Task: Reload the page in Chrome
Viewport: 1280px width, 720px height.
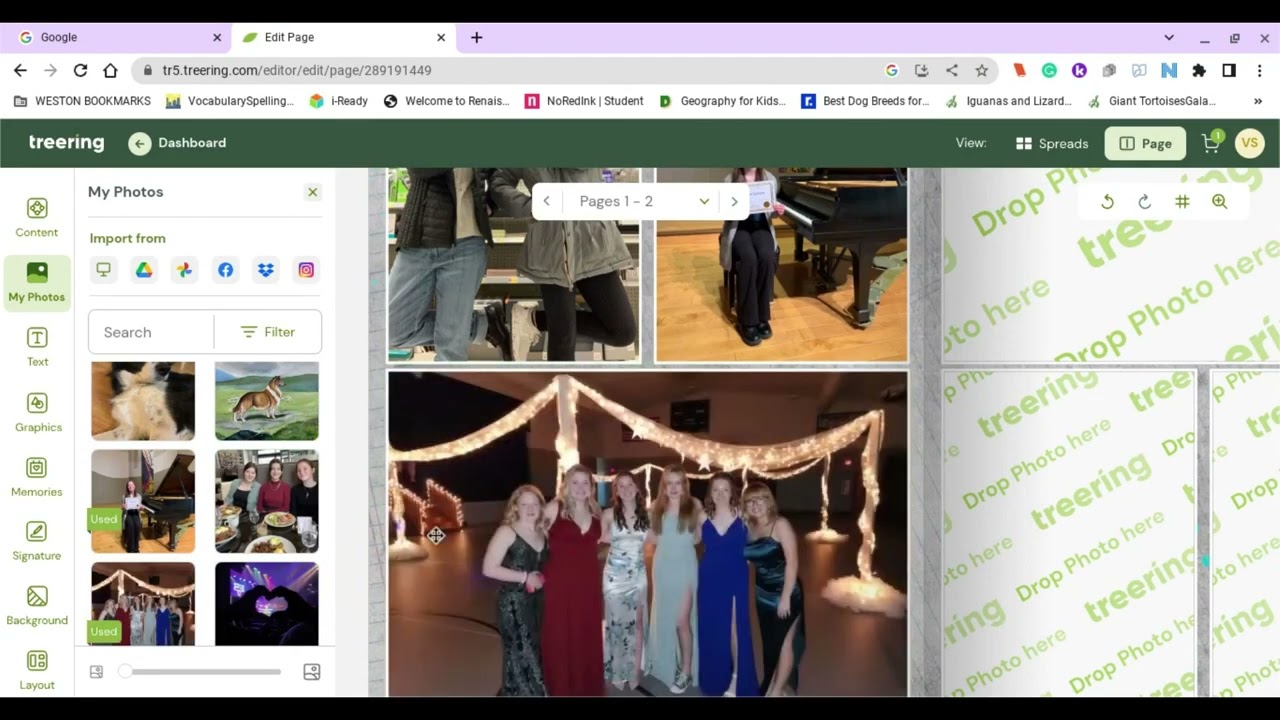Action: [x=80, y=70]
